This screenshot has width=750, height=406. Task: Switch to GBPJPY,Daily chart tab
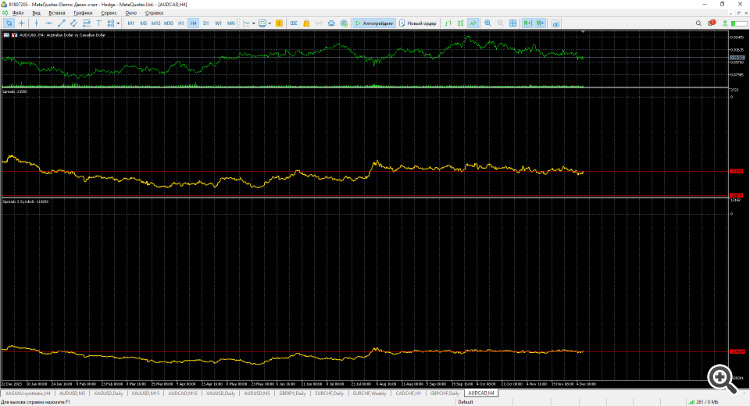[x=293, y=393]
